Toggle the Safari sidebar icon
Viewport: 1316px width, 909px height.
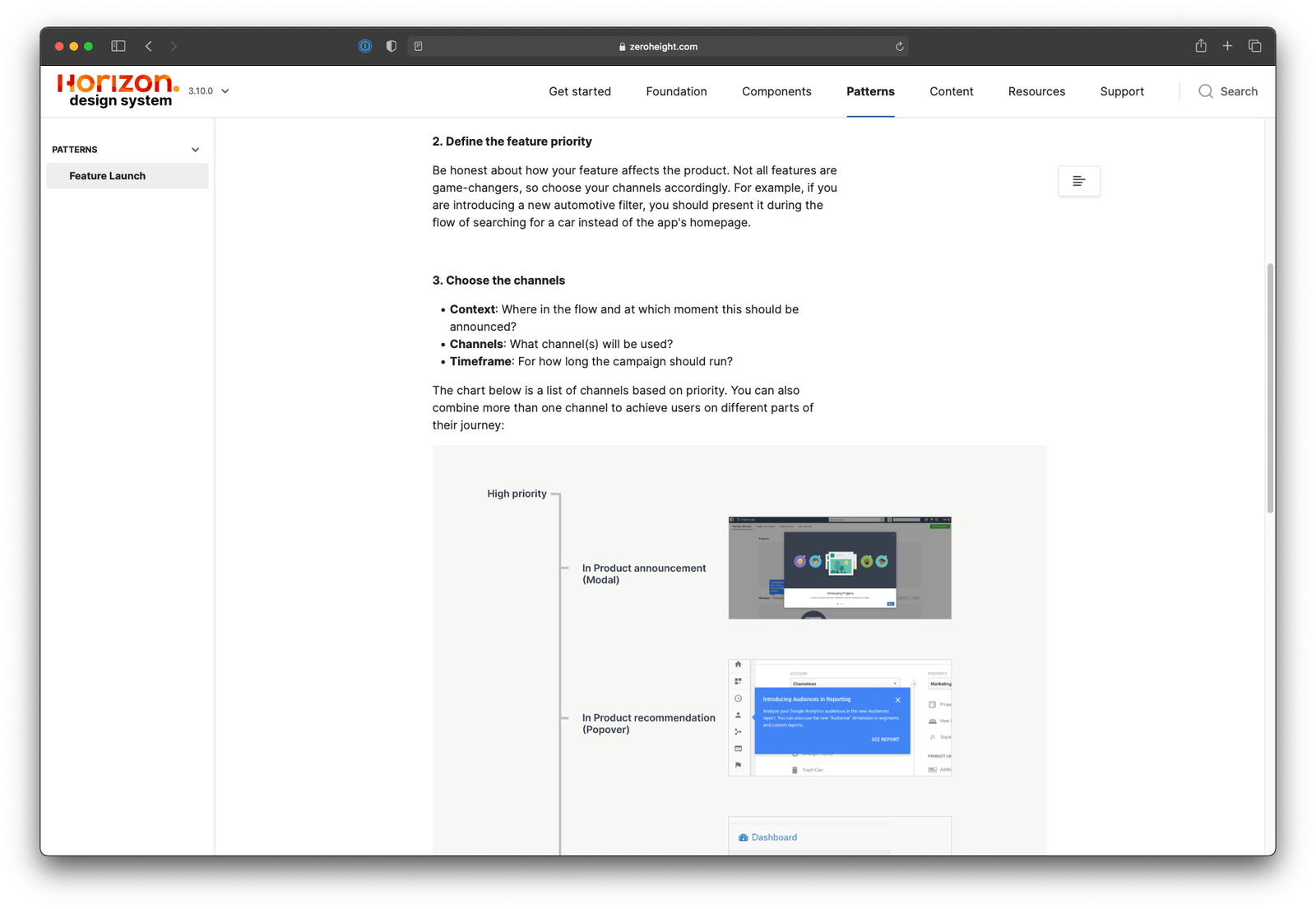pos(118,46)
